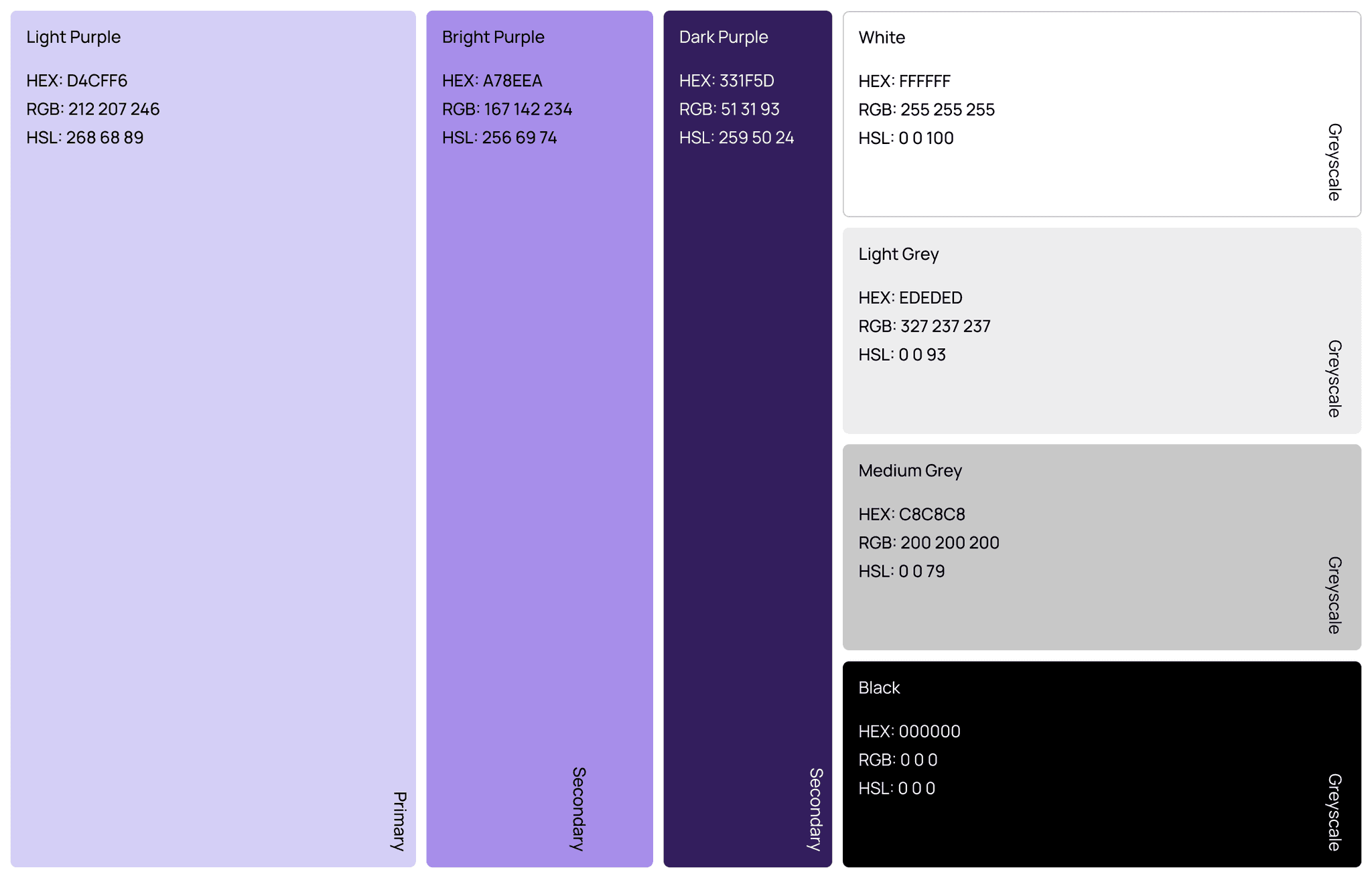Click 'HSL: 0 0 79' value
This screenshot has height=878, width=1372.
point(902,571)
